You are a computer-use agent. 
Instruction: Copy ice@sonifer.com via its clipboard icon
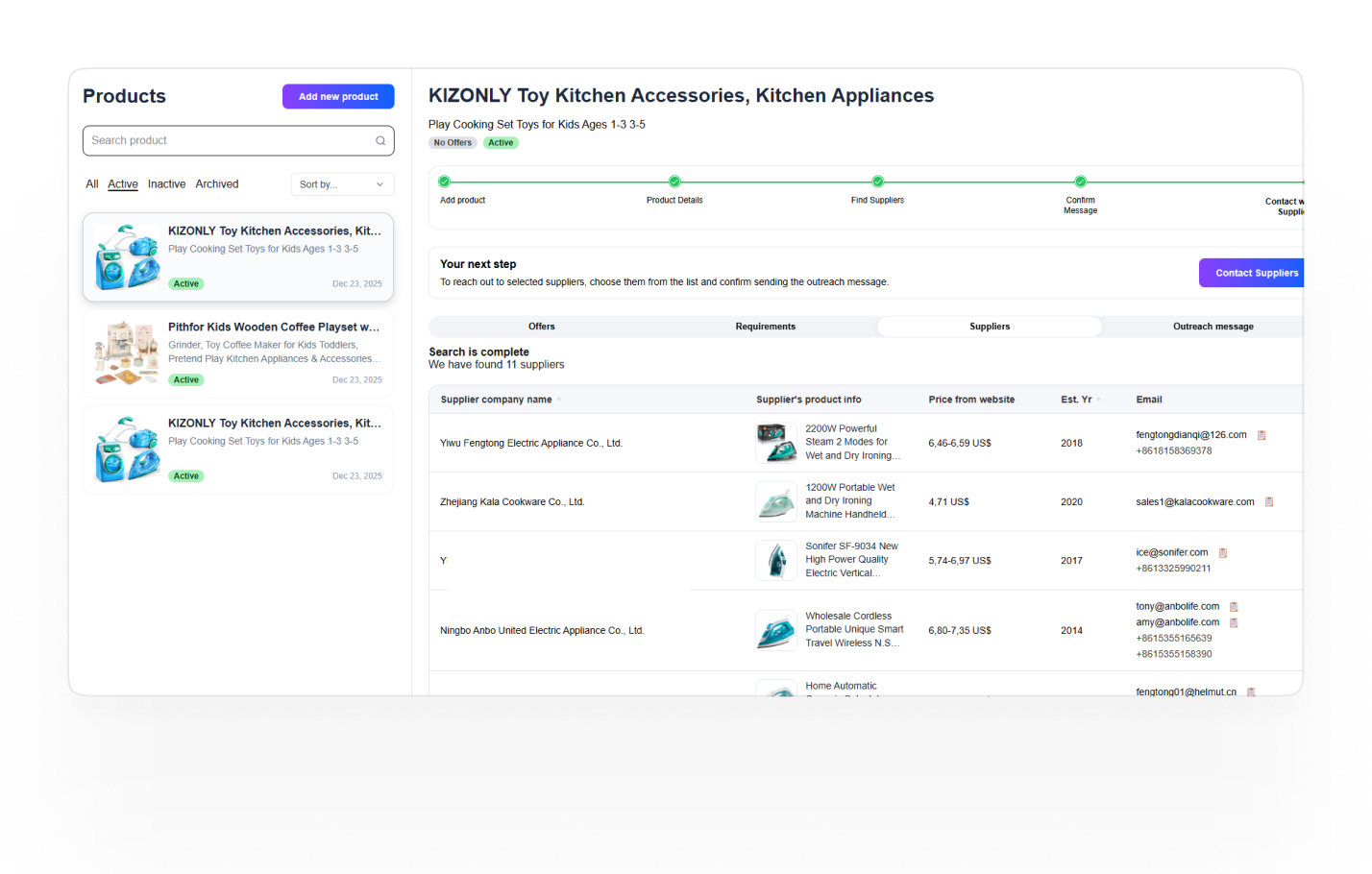coord(1223,553)
